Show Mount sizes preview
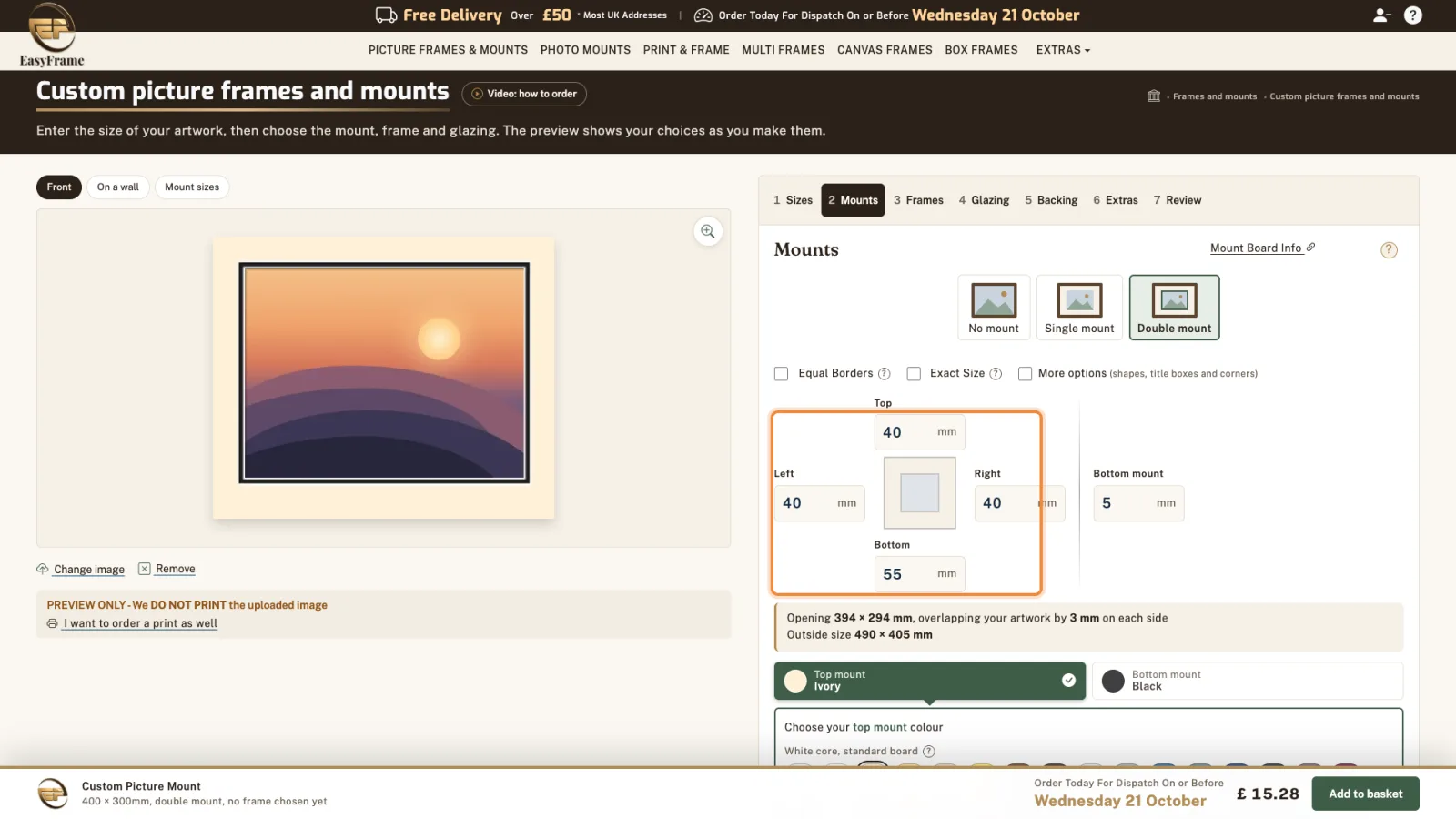The width and height of the screenshot is (1456, 819). click(x=192, y=187)
